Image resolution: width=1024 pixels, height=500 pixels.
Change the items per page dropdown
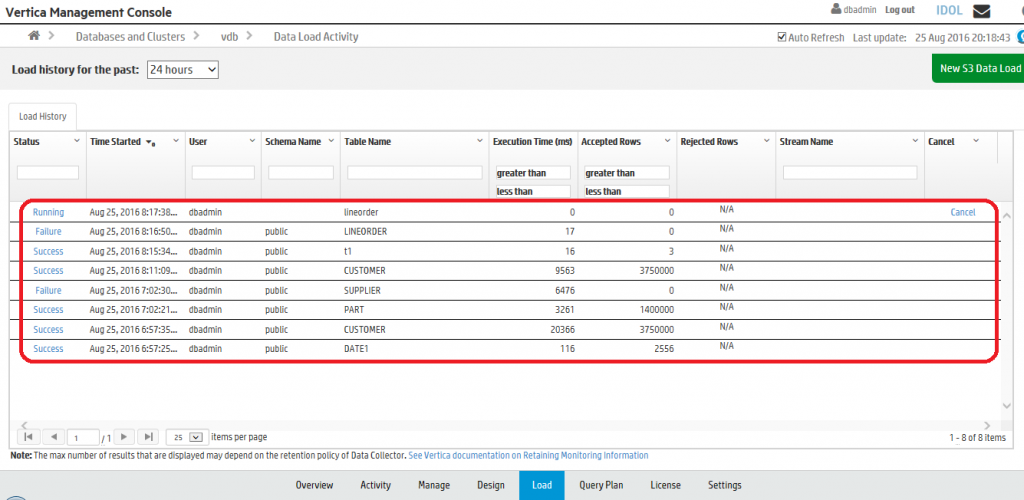[x=185, y=437]
